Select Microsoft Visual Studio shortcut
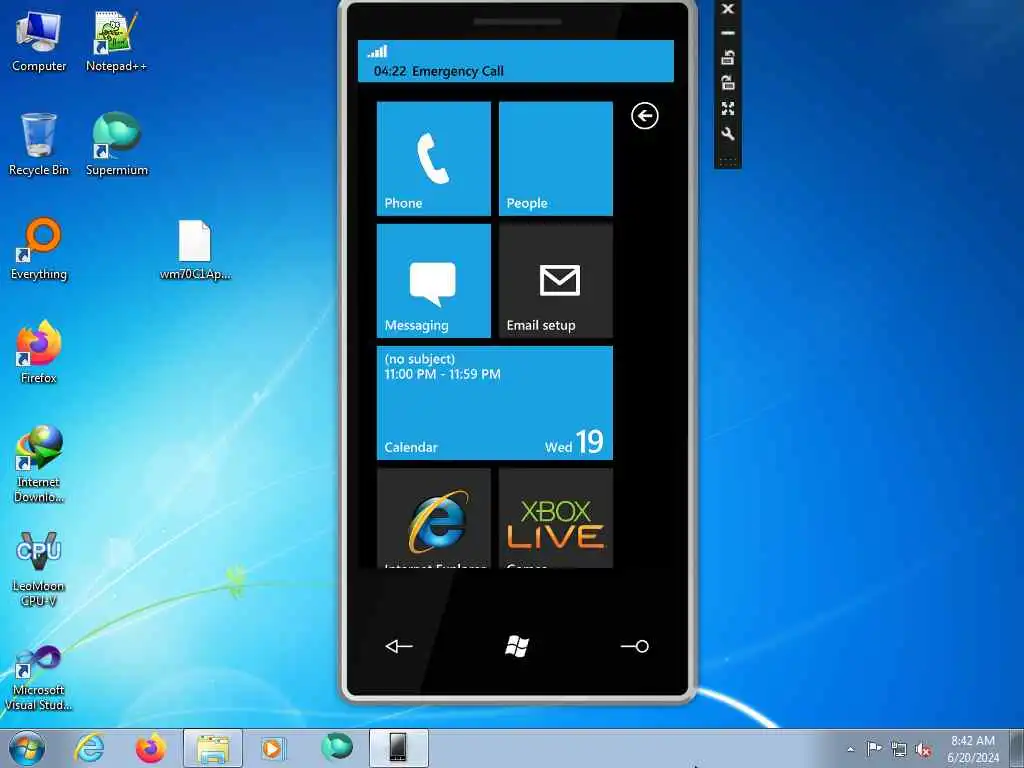 [x=39, y=678]
